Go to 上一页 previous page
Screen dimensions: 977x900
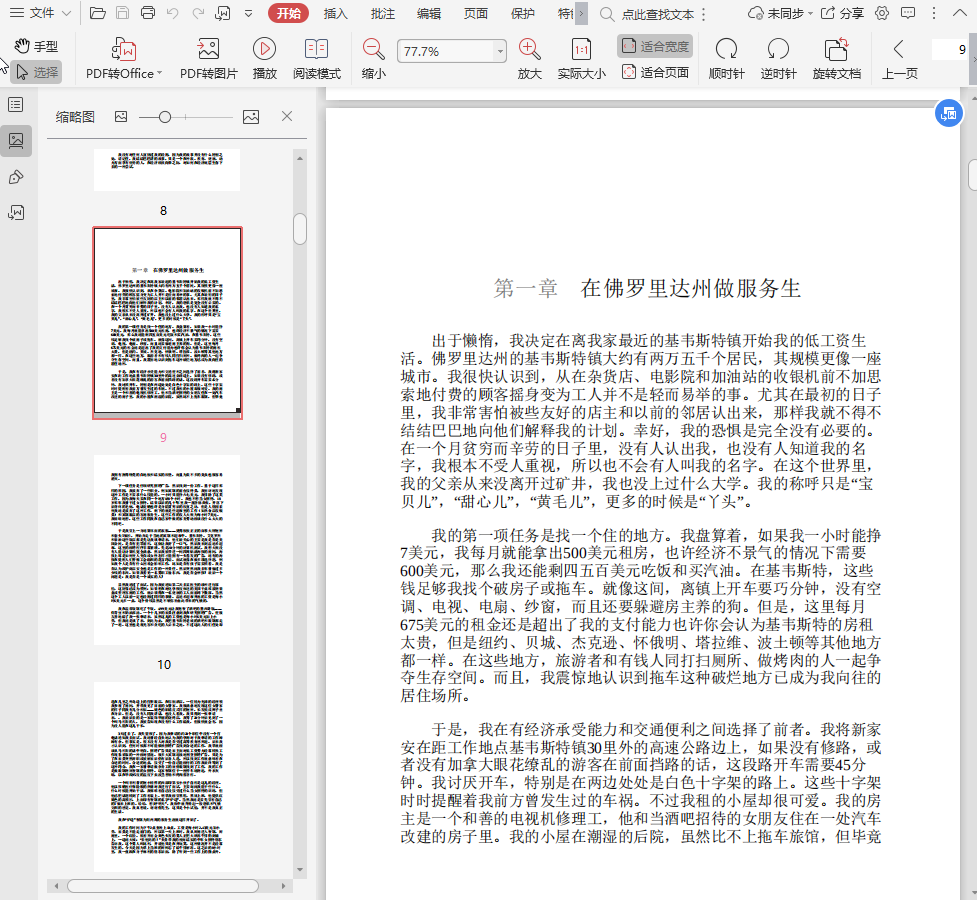[899, 59]
